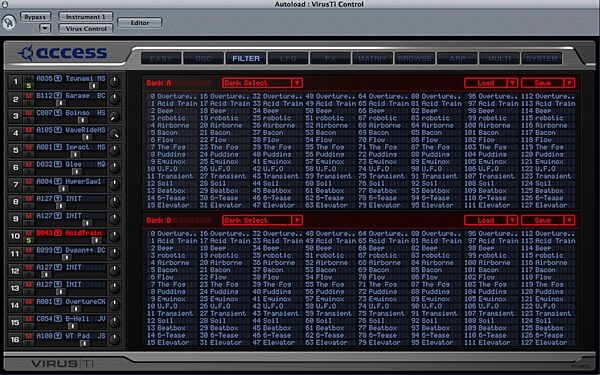Select part number 5 button
Viewport: 600px width, 375px height.
(x=15, y=150)
